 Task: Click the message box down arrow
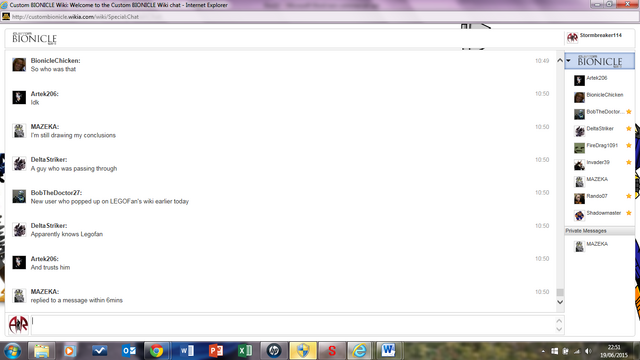[x=559, y=329]
